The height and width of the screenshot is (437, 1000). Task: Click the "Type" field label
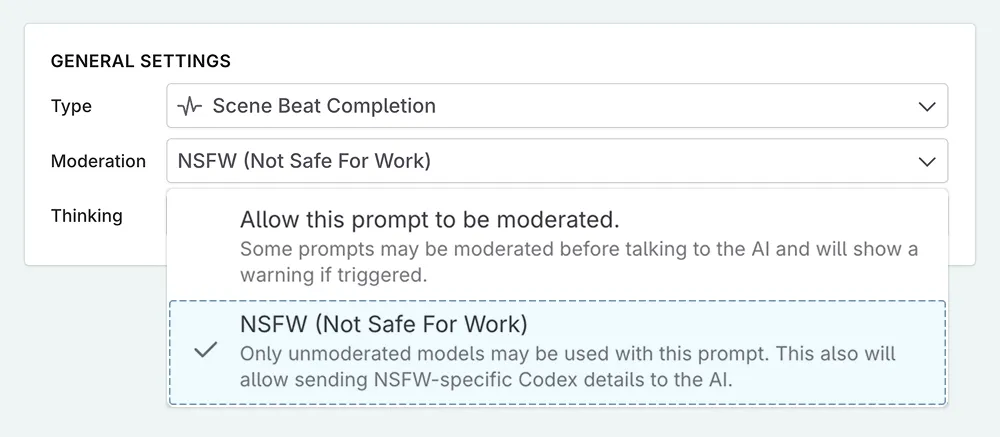[x=71, y=106]
